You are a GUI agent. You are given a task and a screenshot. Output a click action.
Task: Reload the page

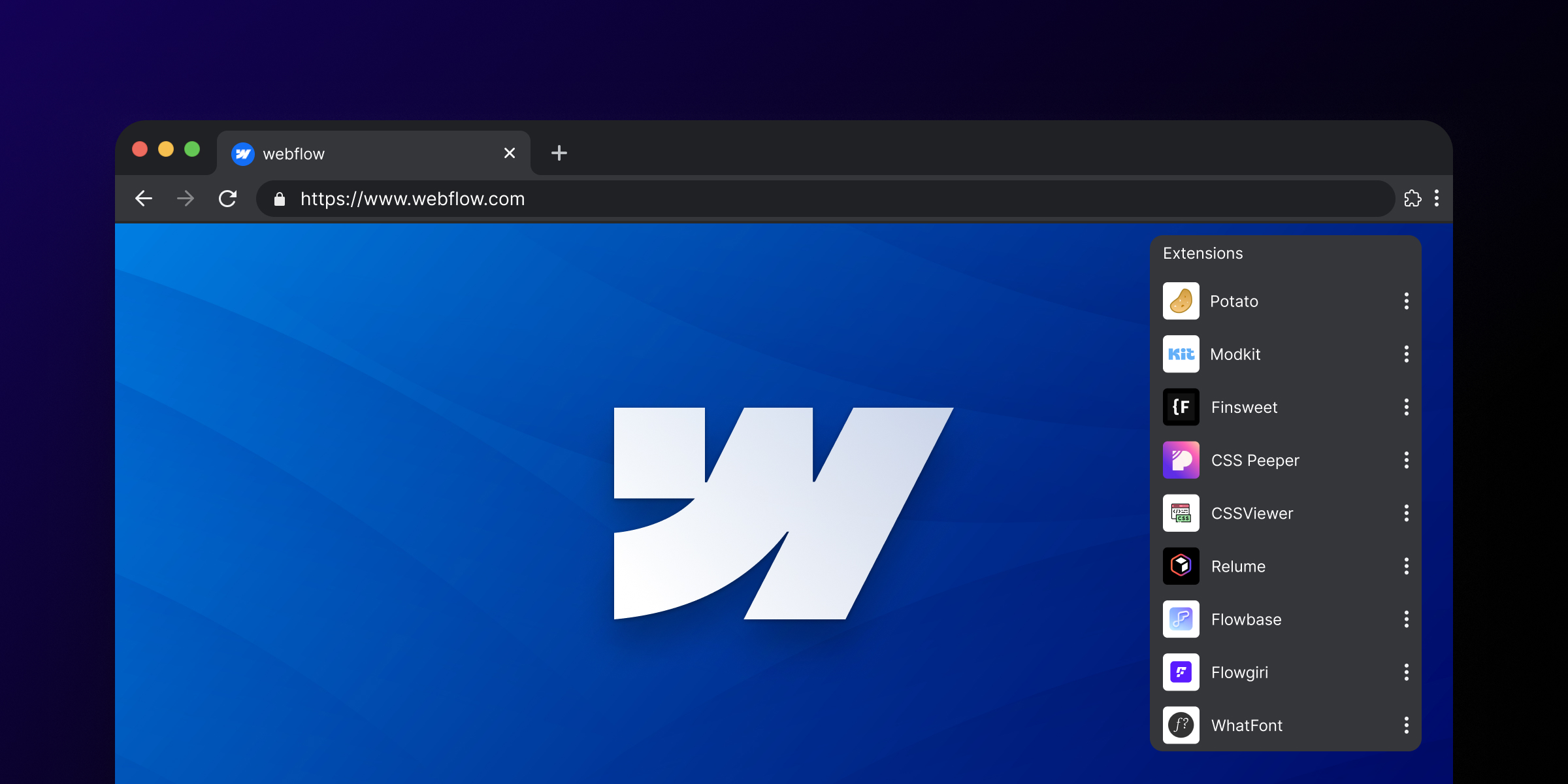coord(227,199)
